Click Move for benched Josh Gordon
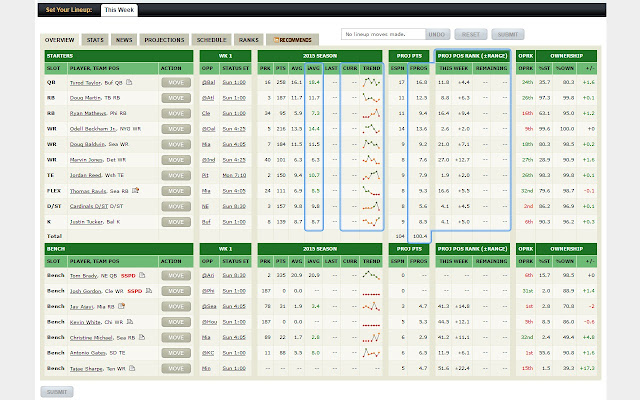The height and width of the screenshot is (400, 640). [x=176, y=291]
